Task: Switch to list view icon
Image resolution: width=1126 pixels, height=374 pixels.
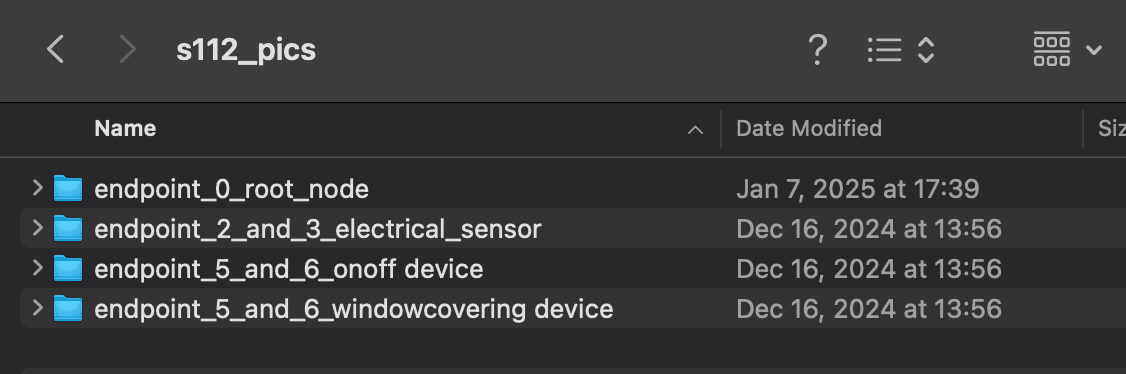Action: (884, 50)
